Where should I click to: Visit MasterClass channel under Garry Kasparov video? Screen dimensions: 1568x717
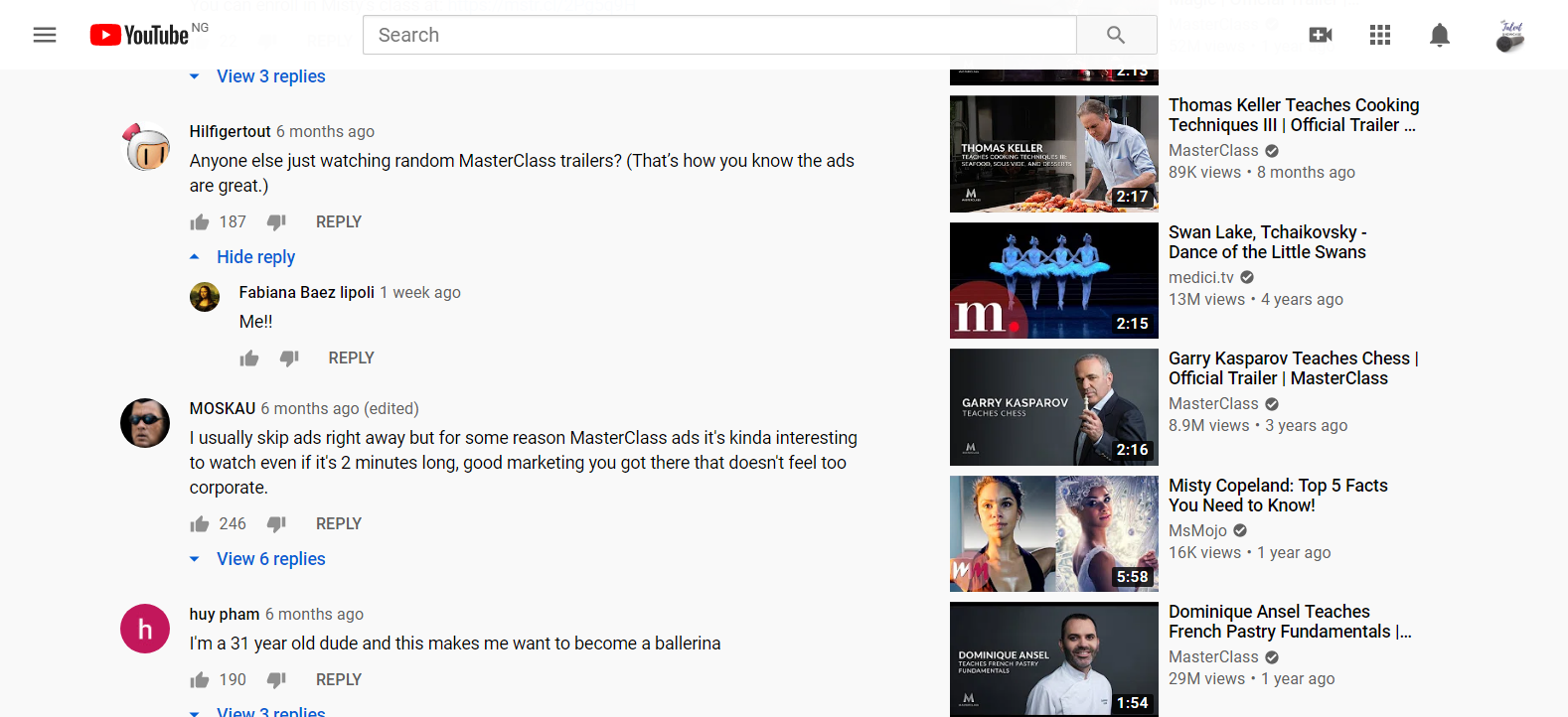(x=1213, y=404)
